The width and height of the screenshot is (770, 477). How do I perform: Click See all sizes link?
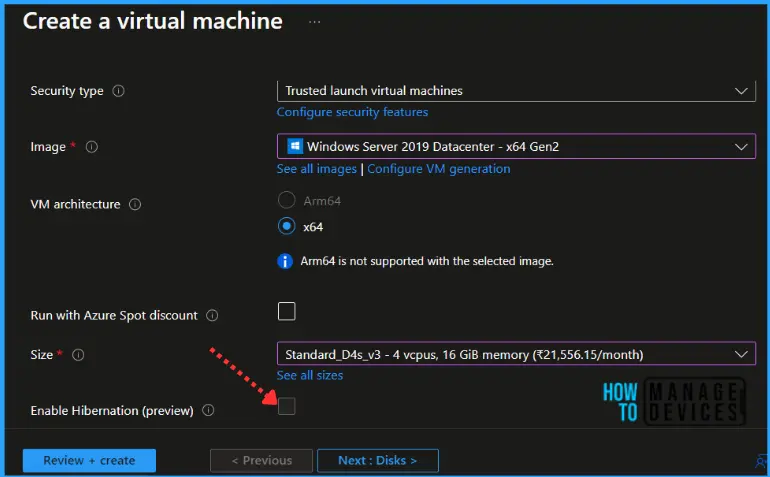(x=310, y=375)
